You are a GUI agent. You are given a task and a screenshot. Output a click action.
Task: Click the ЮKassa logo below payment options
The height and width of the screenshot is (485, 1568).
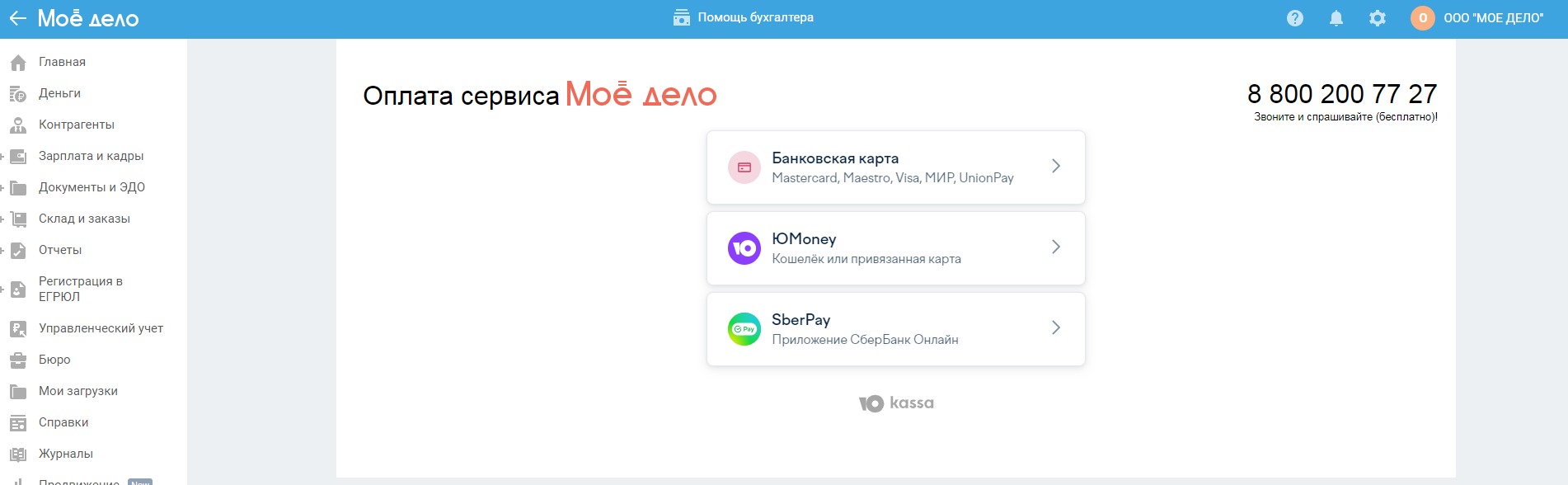click(896, 403)
